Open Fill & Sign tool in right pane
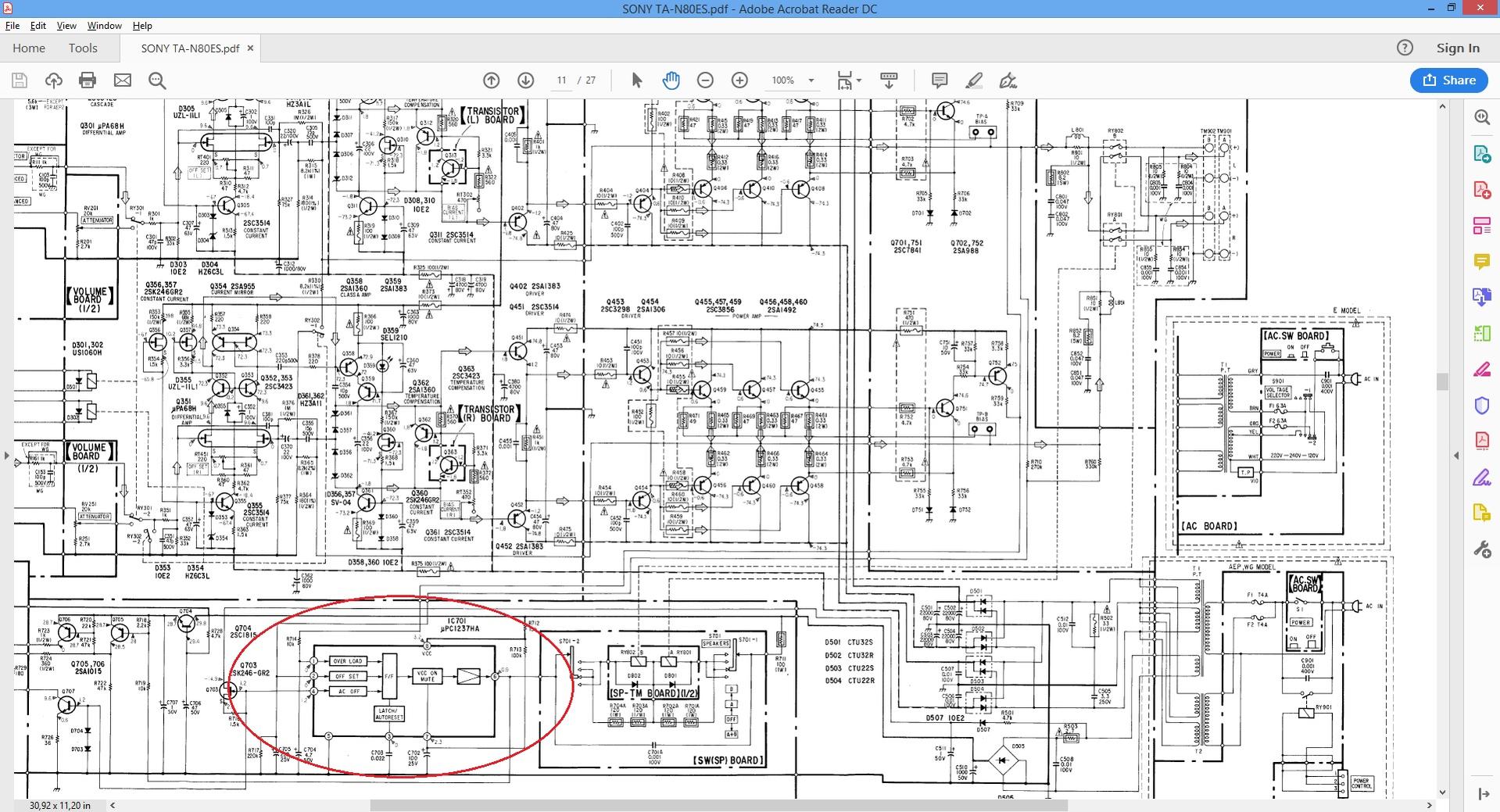1500x812 pixels. [1481, 477]
